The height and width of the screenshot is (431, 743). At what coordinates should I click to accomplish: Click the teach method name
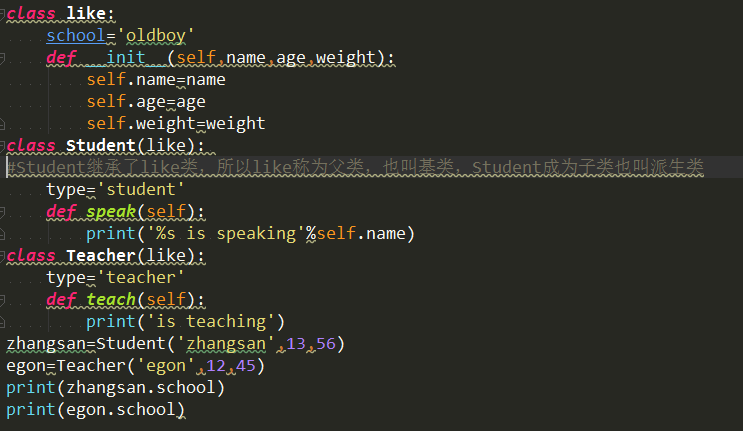111,300
